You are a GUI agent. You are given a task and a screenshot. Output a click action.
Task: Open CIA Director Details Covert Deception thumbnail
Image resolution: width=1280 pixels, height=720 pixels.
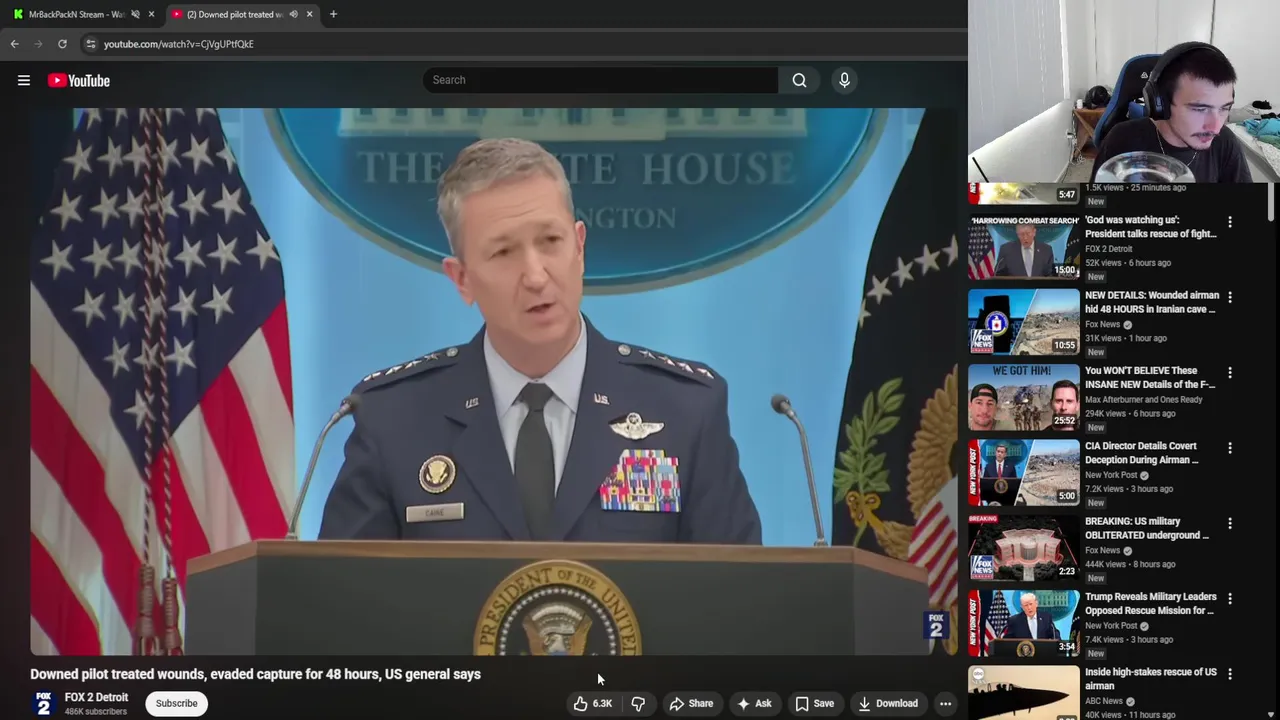1023,473
